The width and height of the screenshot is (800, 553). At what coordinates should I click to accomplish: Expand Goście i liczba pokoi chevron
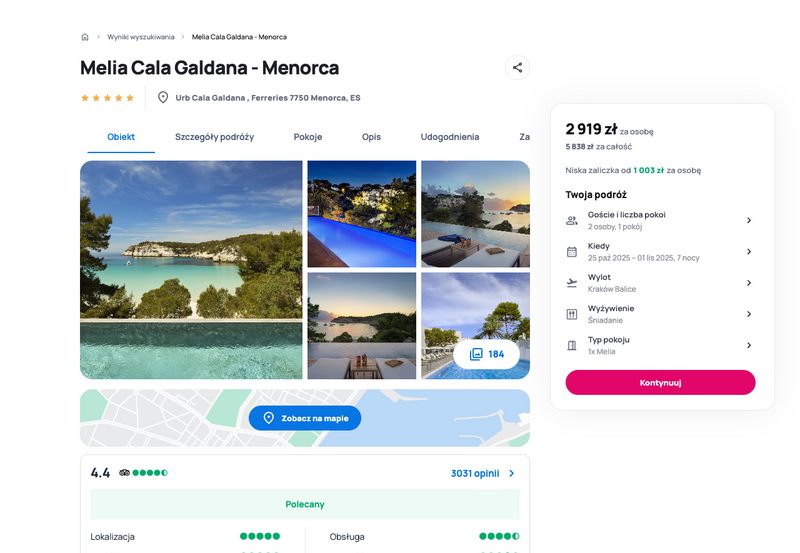(749, 220)
